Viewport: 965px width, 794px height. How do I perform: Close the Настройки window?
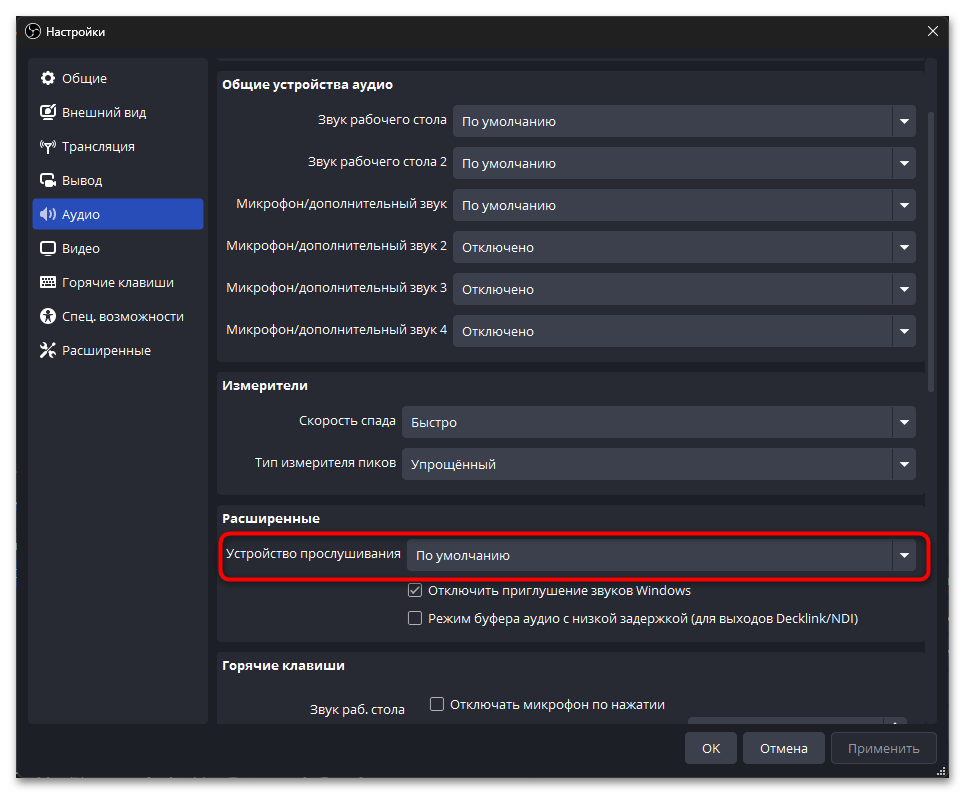(x=933, y=31)
